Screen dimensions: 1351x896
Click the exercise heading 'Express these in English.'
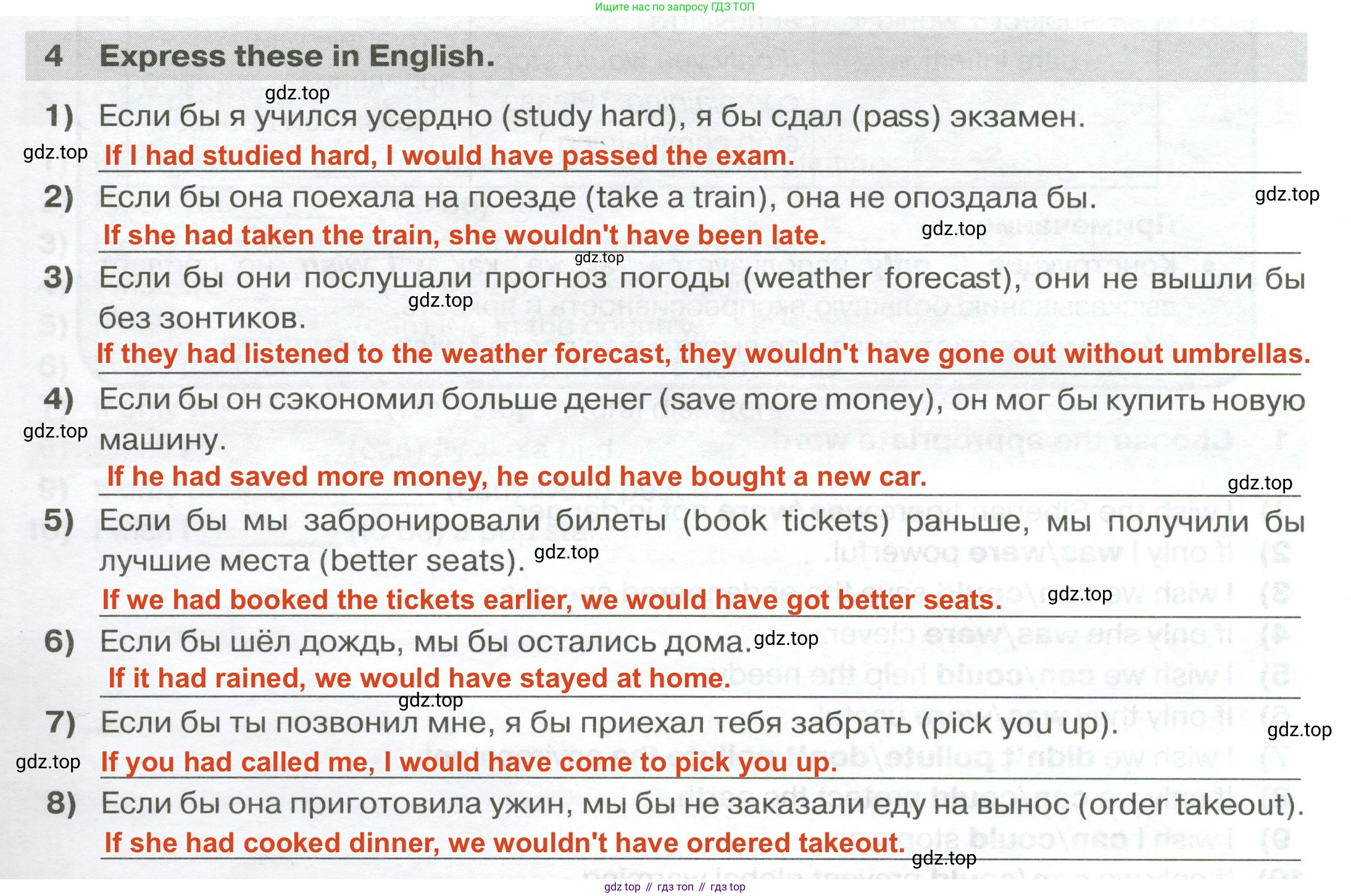pos(297,56)
